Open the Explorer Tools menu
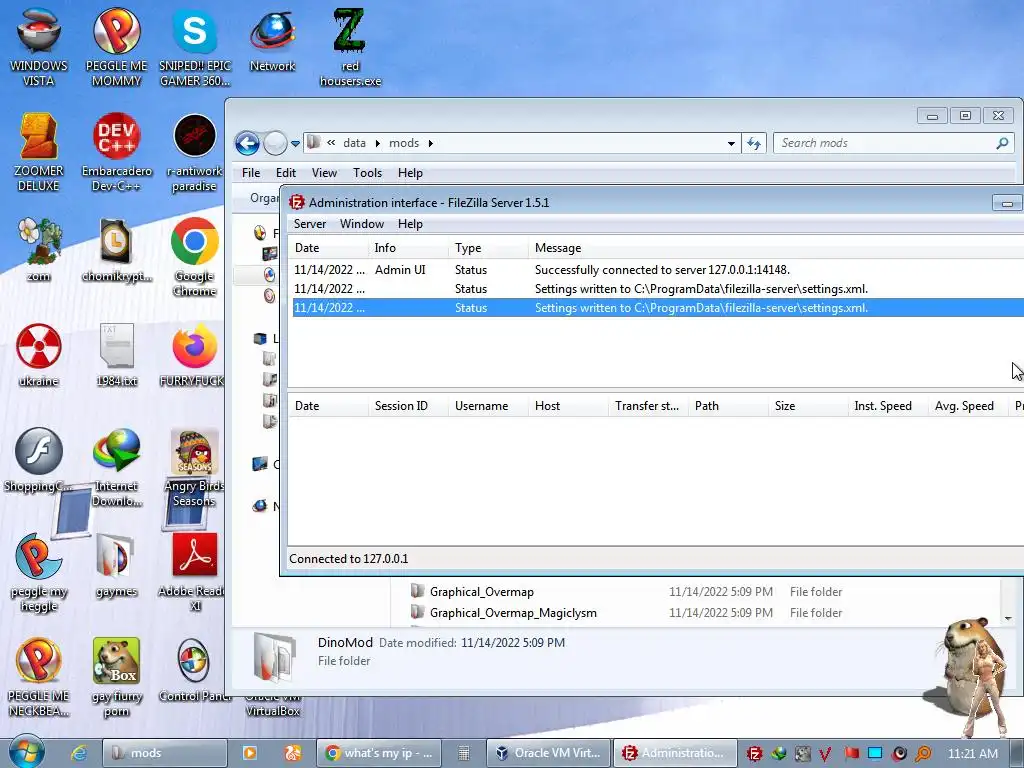Screen dimensions: 1024x768 (x=367, y=173)
